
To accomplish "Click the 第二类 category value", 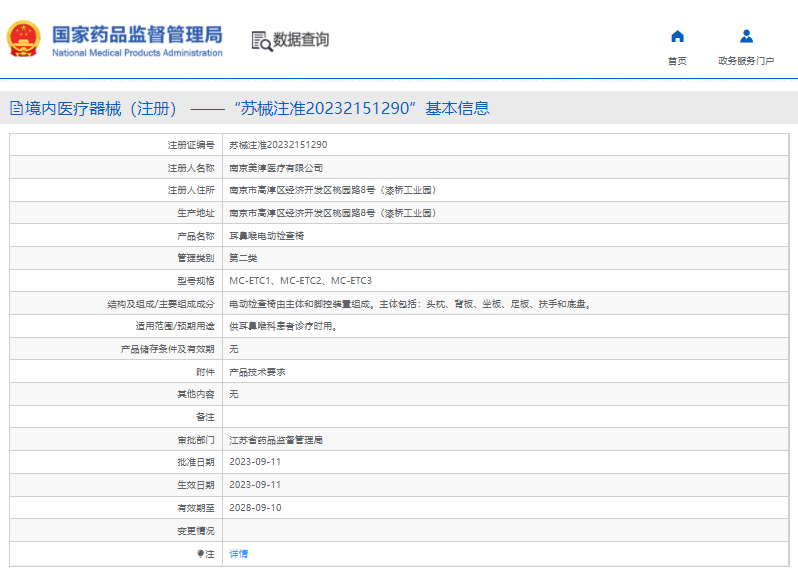I will point(243,258).
